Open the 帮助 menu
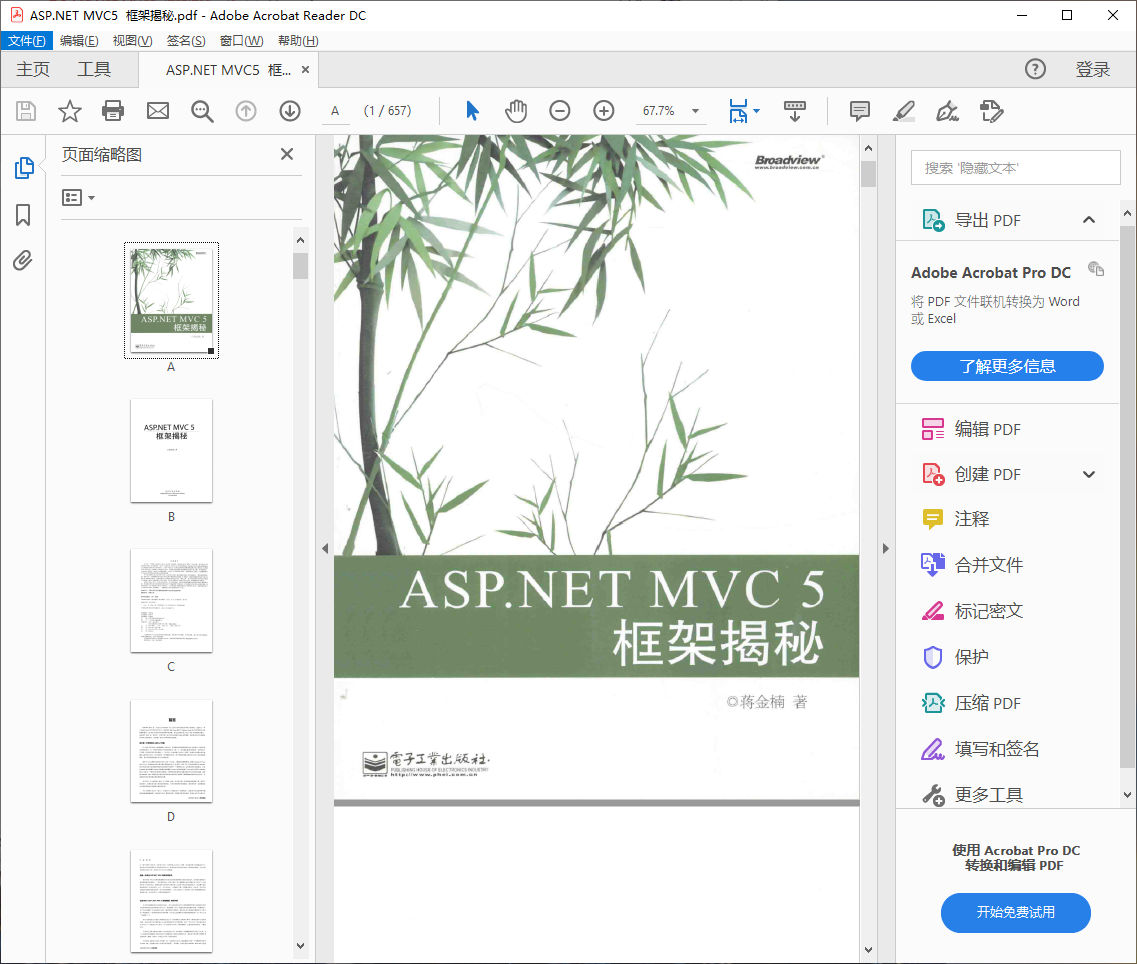The height and width of the screenshot is (964, 1137). pos(298,41)
